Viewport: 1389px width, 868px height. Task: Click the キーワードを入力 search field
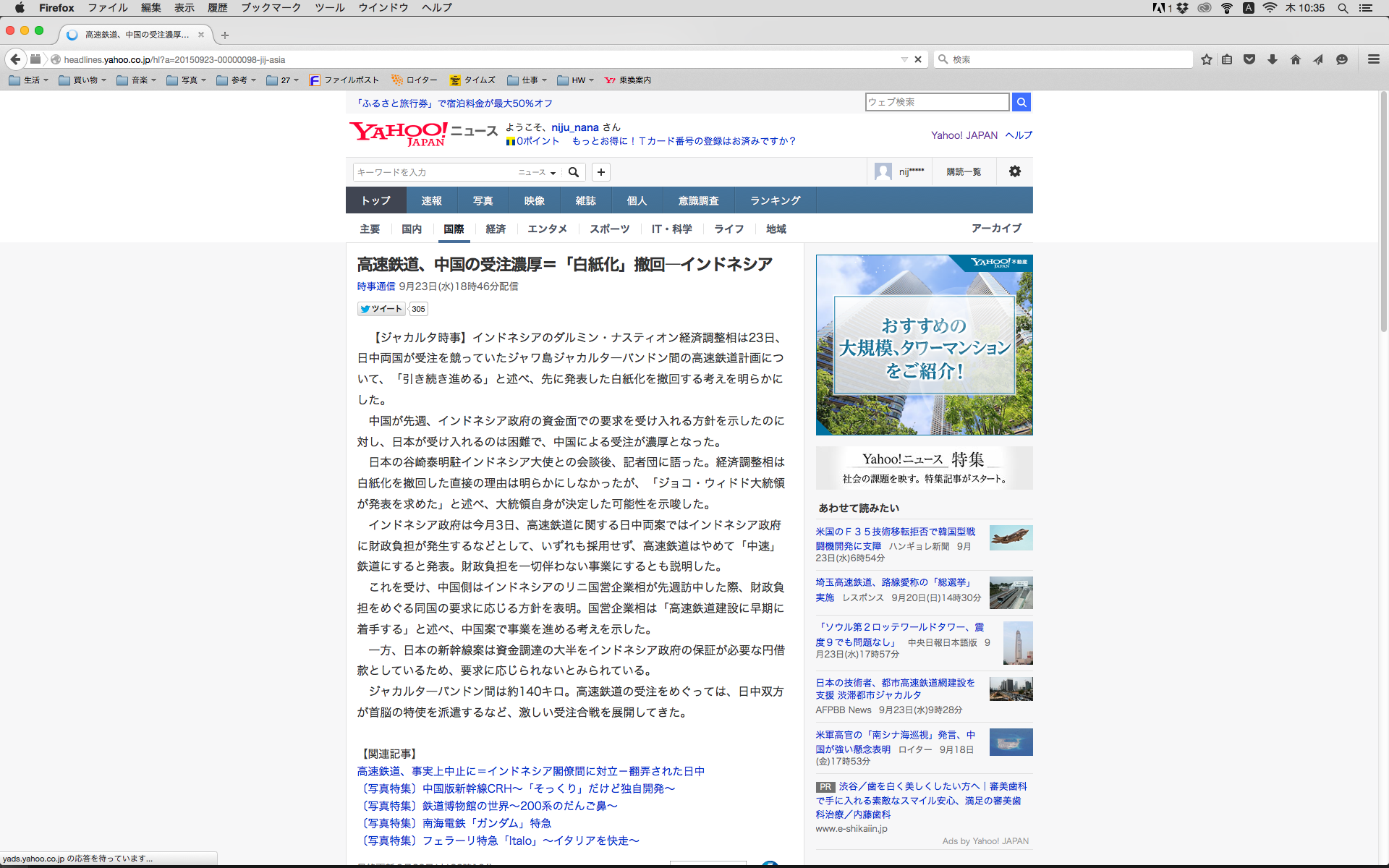(433, 172)
